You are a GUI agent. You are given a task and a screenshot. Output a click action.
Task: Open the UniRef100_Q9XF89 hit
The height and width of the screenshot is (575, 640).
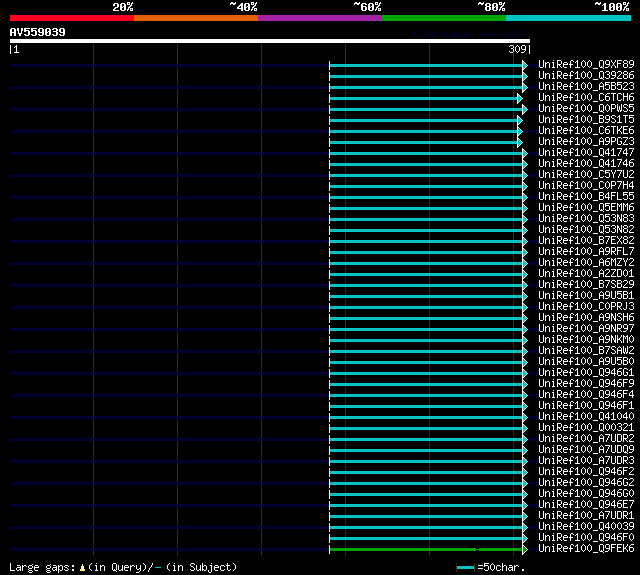tap(586, 64)
